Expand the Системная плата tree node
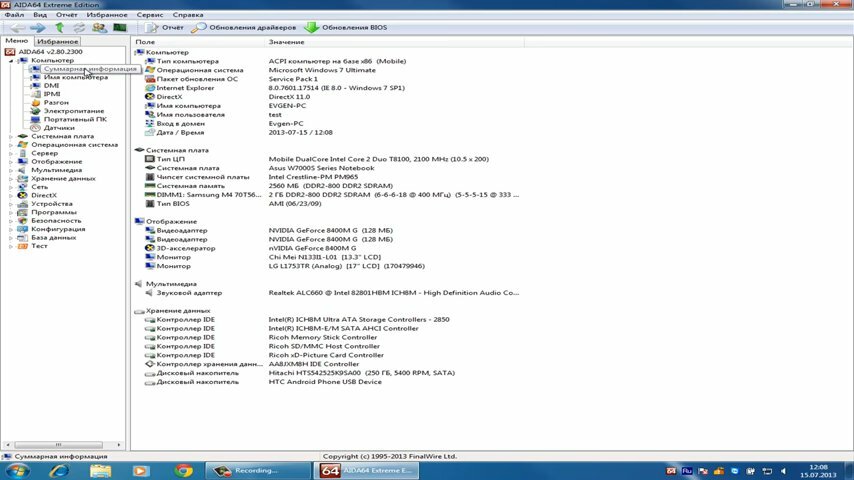Image resolution: width=854 pixels, height=480 pixels. coord(11,136)
